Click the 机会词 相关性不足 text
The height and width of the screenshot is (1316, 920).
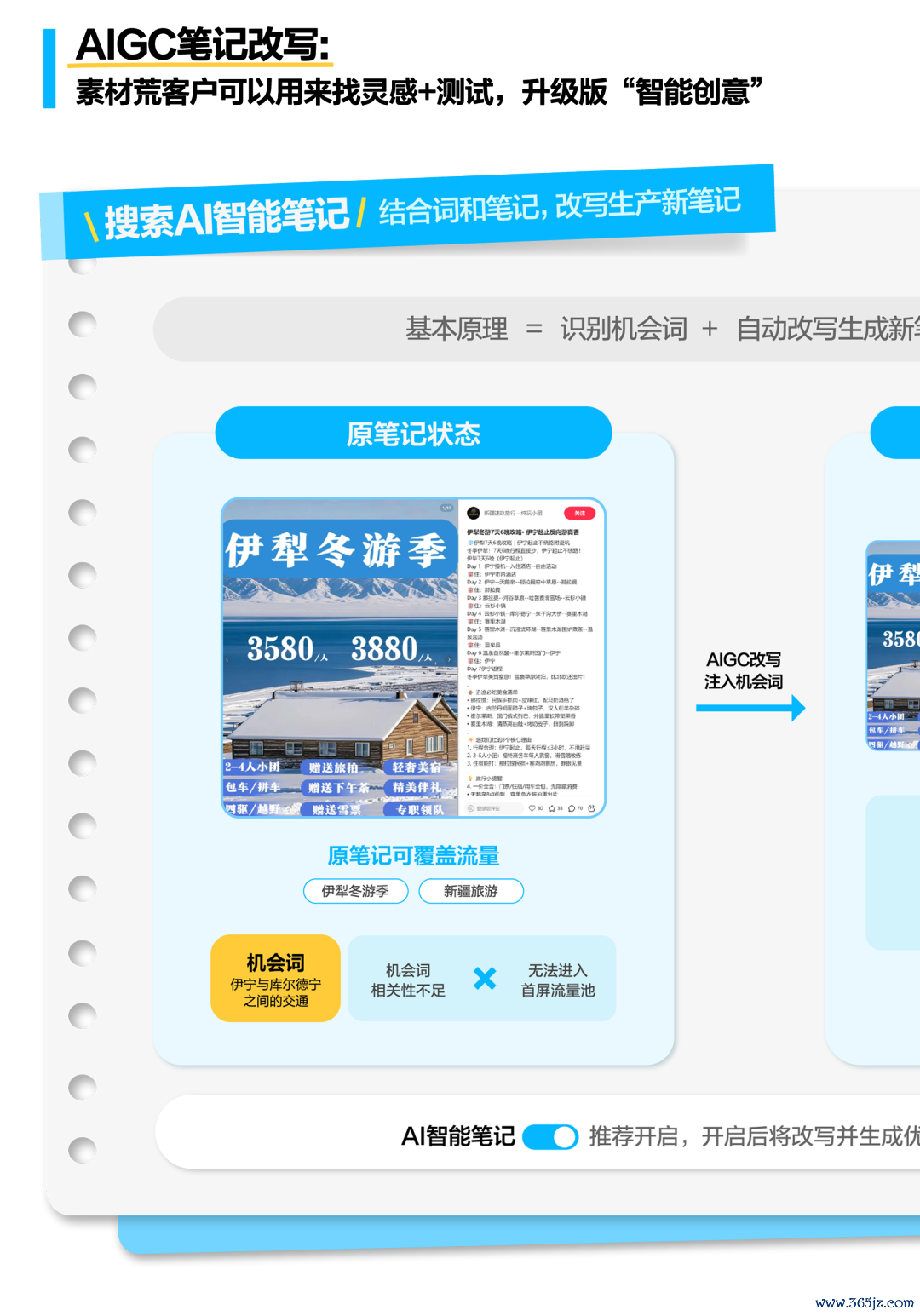click(x=408, y=980)
